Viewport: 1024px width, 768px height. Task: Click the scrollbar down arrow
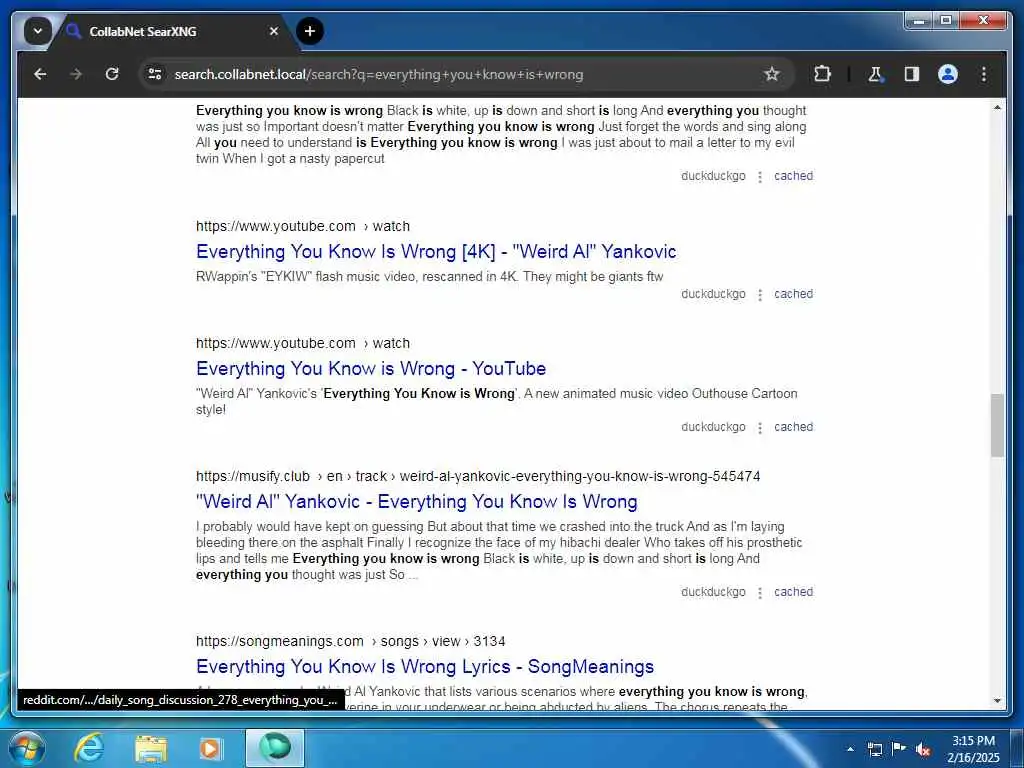point(997,701)
